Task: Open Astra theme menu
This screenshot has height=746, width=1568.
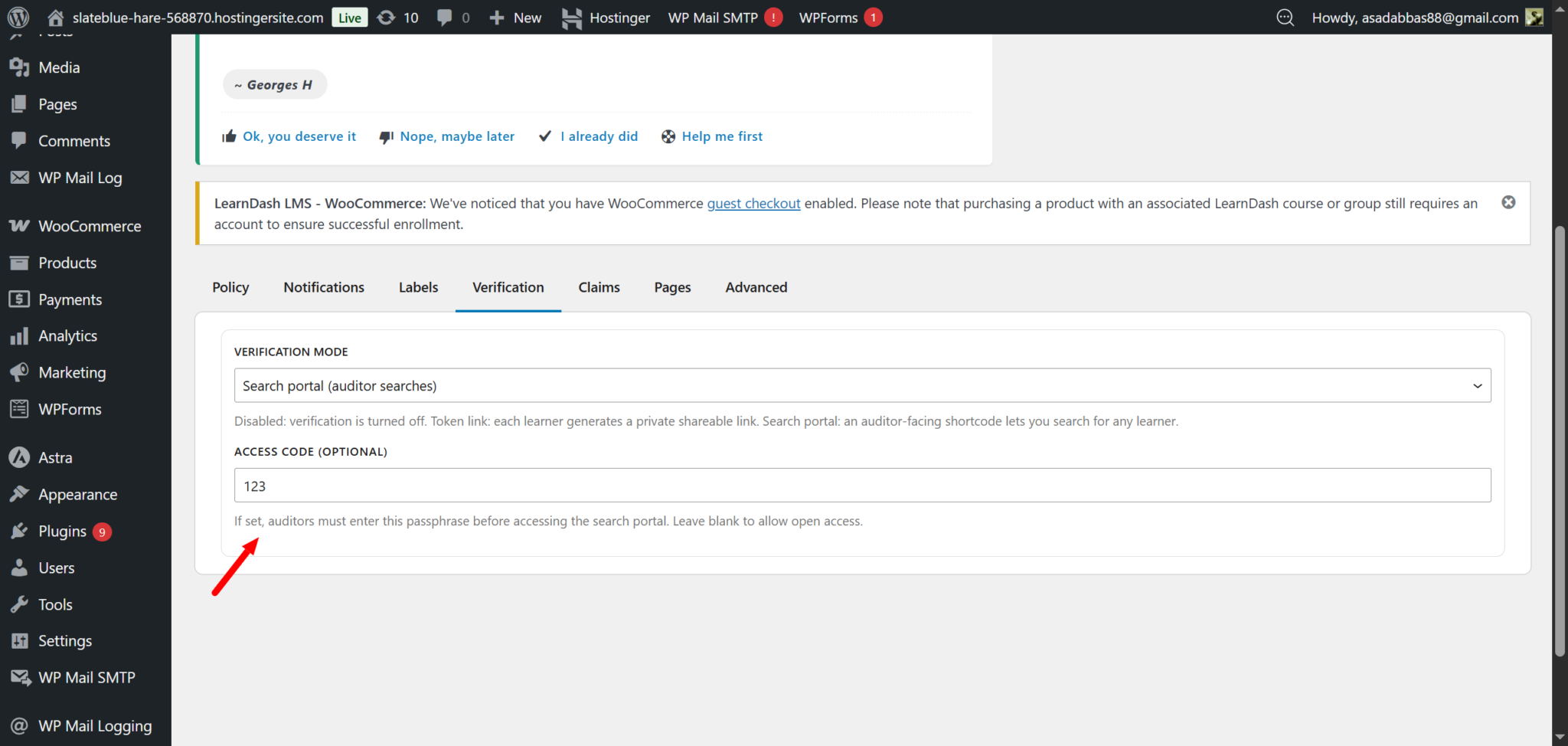Action: pyautogui.click(x=55, y=458)
